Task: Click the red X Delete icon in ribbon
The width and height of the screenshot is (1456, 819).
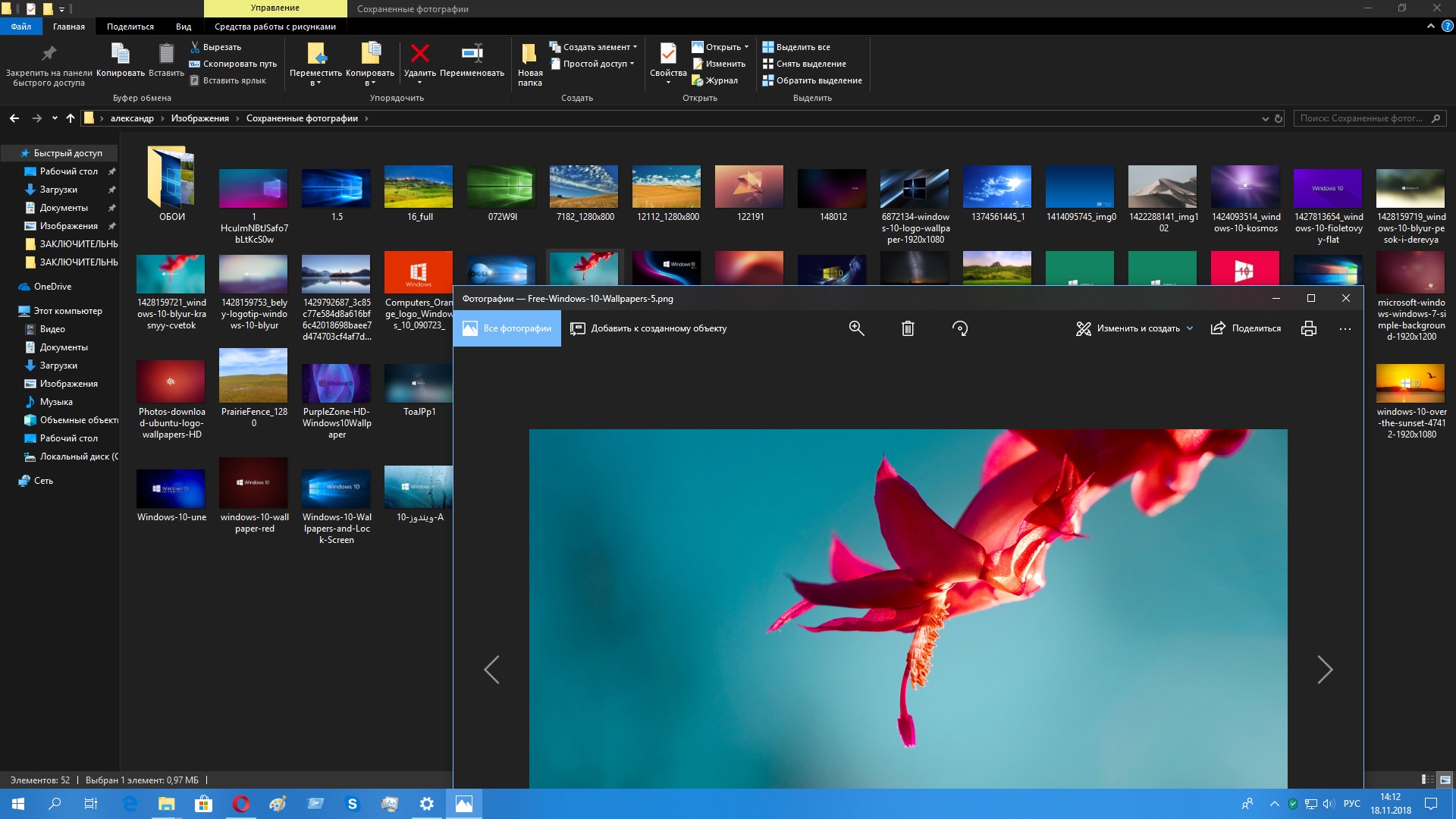Action: (x=419, y=53)
